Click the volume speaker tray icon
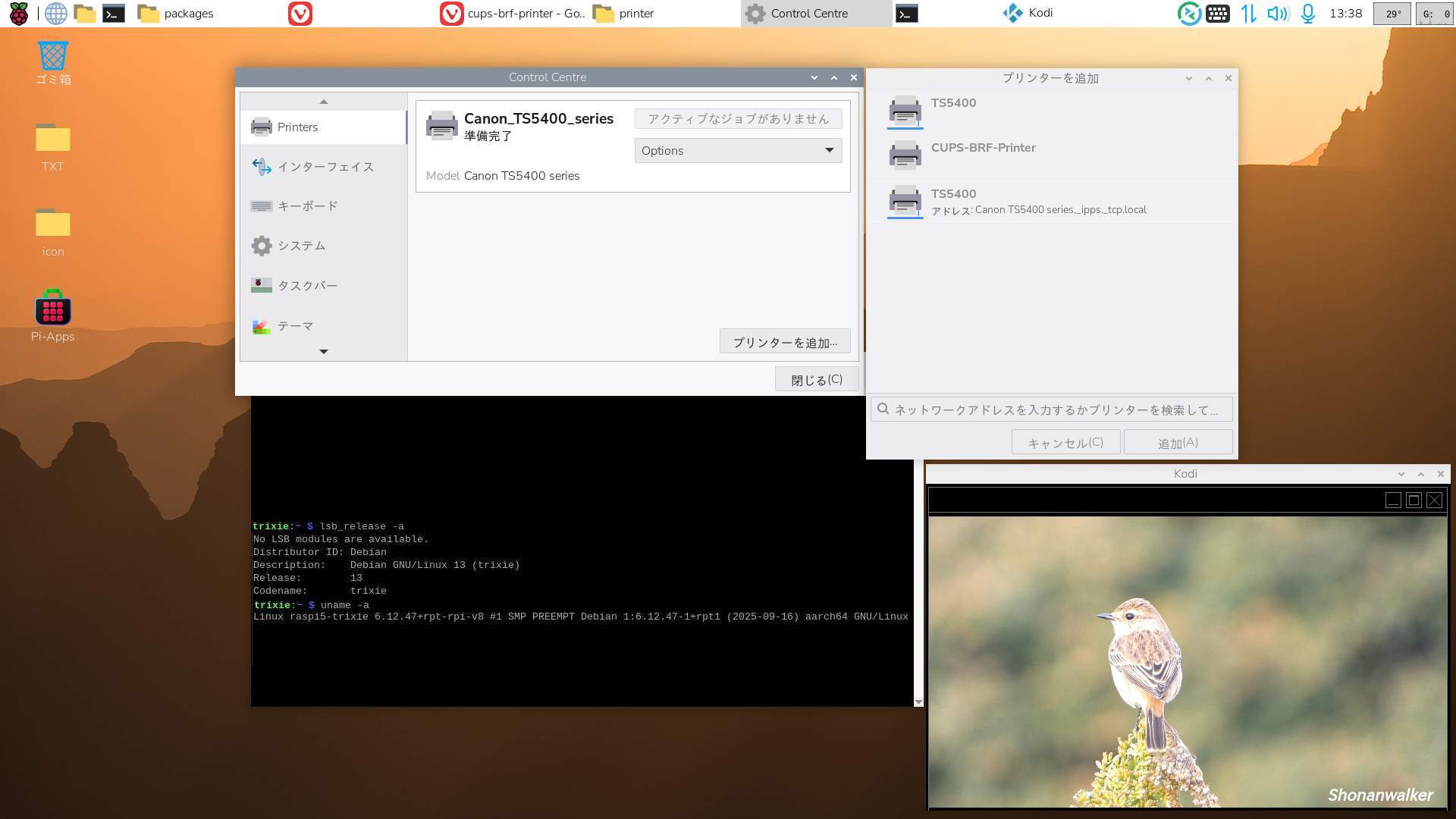The height and width of the screenshot is (819, 1456). point(1278,14)
